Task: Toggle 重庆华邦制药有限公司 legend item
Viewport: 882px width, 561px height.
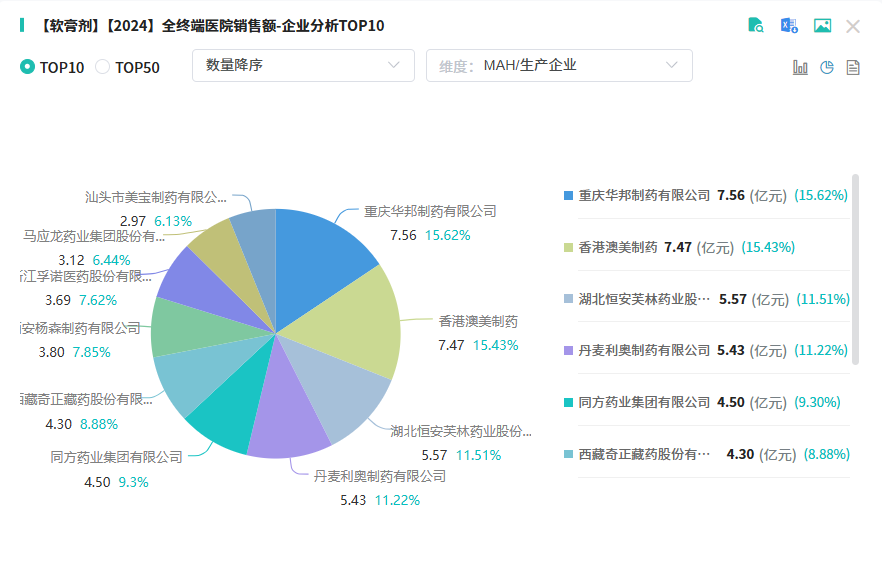Action: pyautogui.click(x=644, y=195)
